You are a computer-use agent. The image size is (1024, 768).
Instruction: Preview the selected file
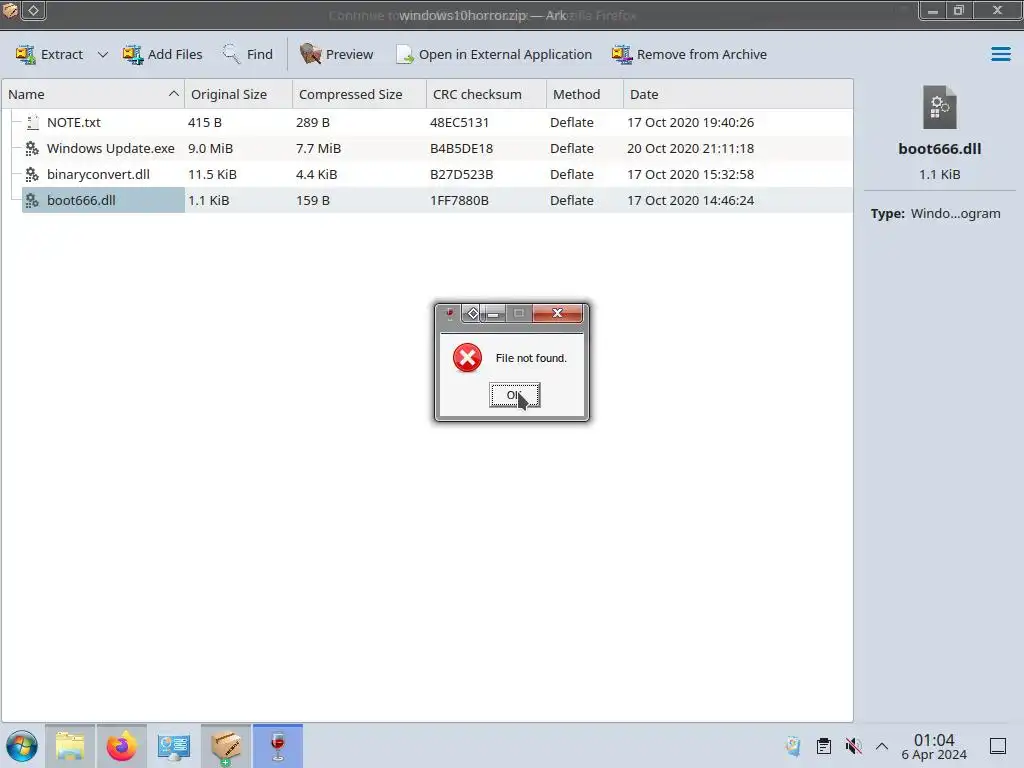pos(336,54)
